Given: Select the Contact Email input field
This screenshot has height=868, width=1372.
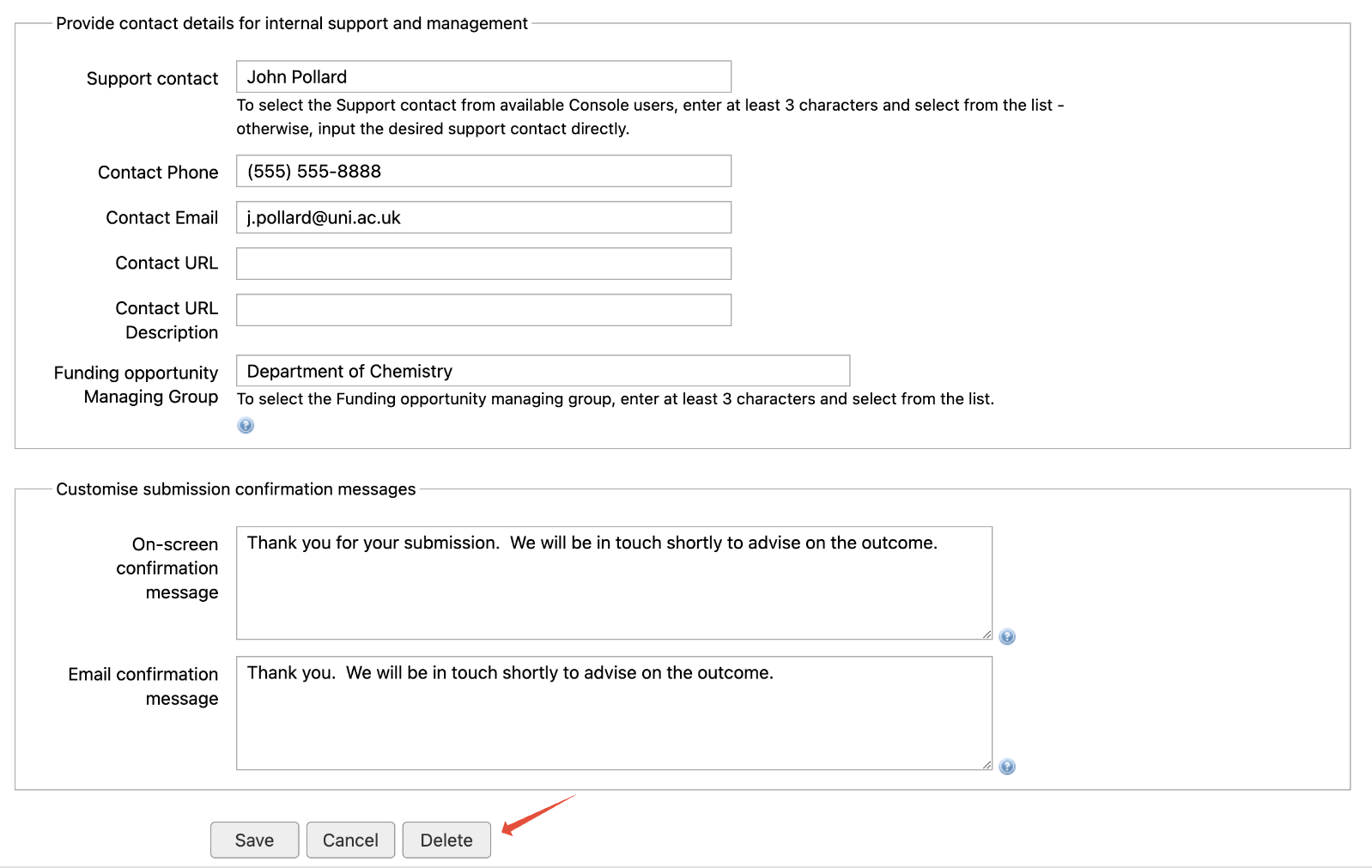Looking at the screenshot, I should coord(483,218).
